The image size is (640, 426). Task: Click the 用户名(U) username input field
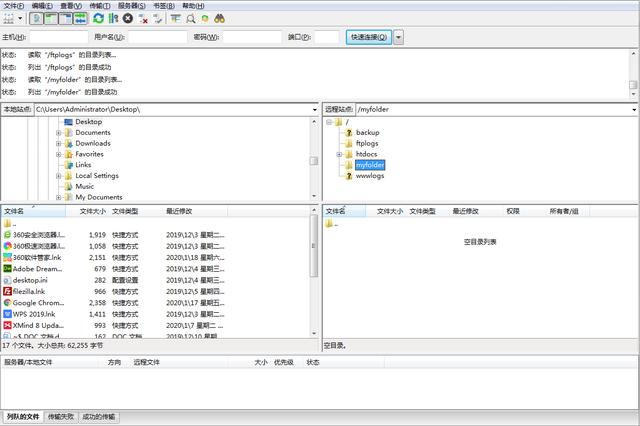point(158,37)
